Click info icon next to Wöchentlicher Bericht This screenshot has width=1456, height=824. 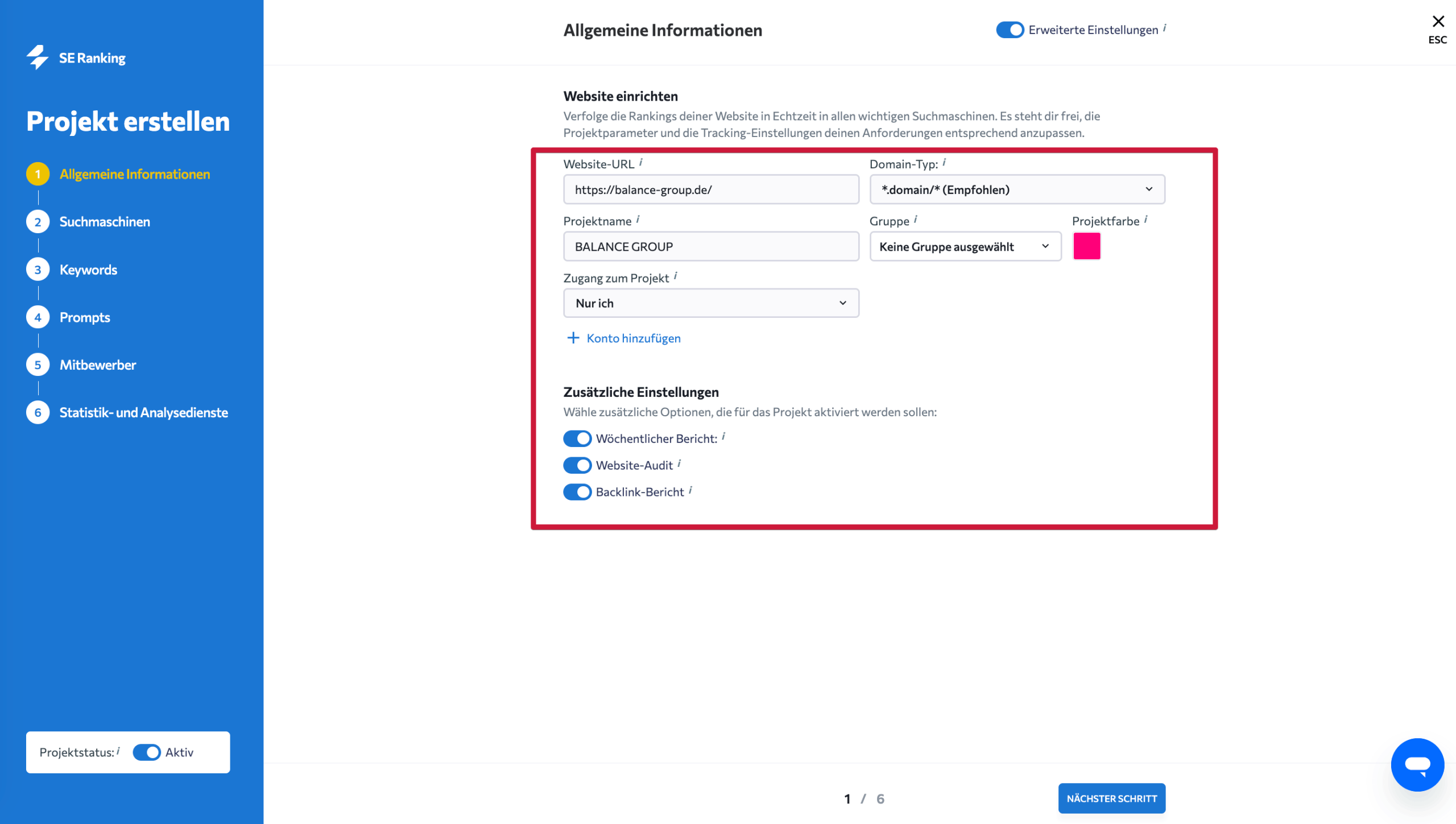[x=723, y=437]
